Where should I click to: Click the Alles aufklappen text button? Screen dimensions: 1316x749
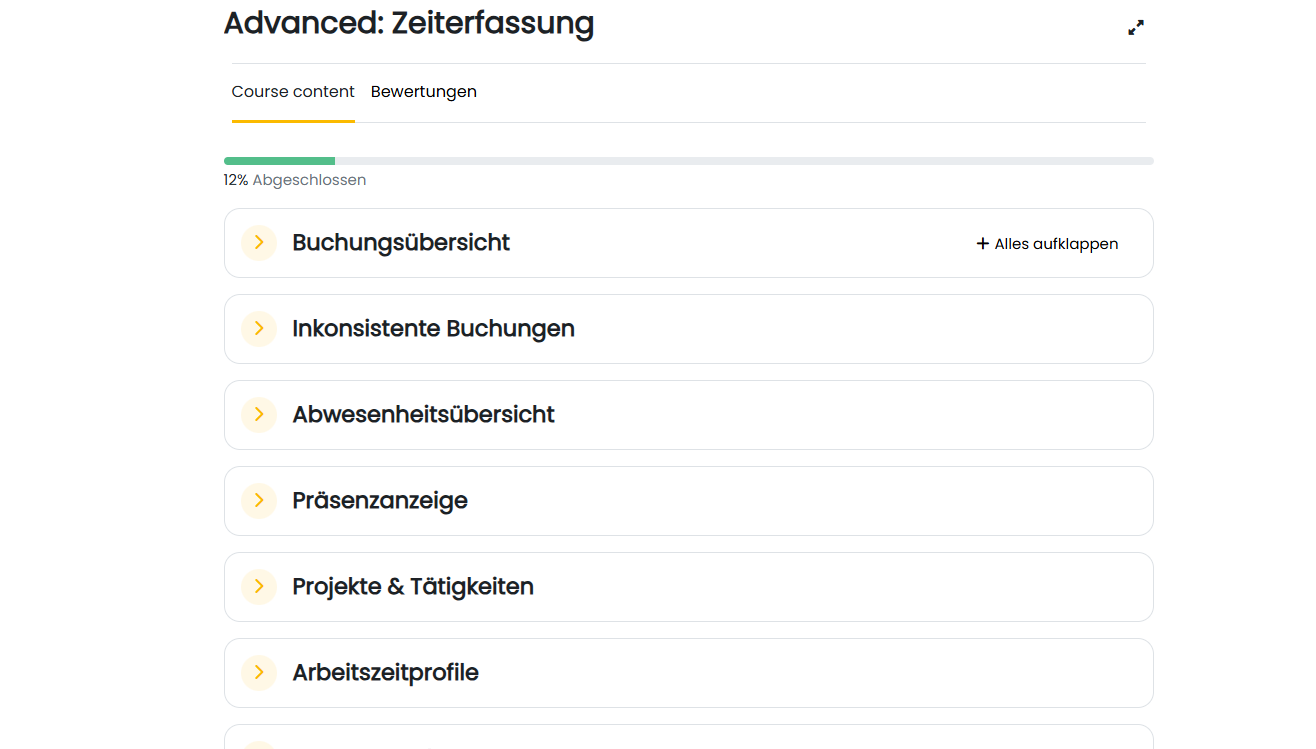point(1056,244)
